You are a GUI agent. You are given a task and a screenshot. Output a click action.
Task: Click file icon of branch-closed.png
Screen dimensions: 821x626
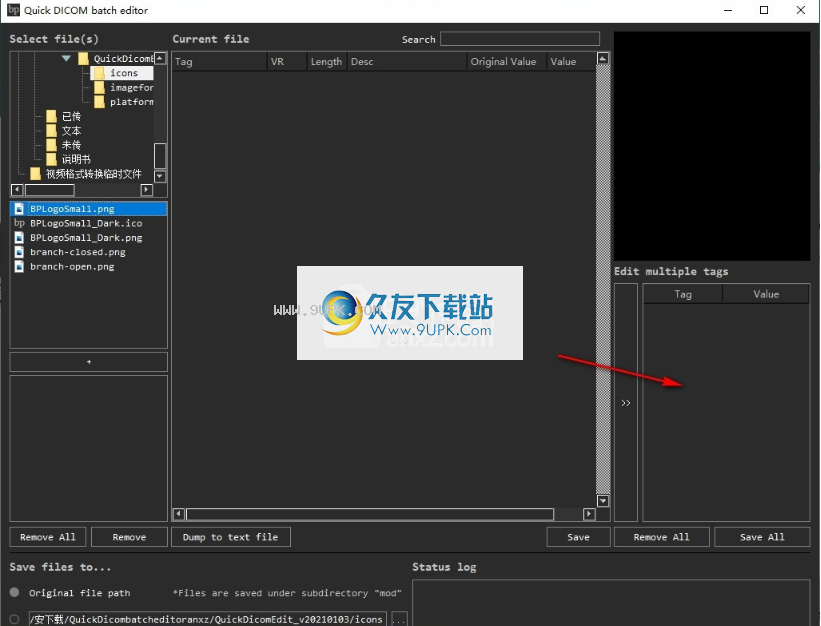(x=19, y=252)
